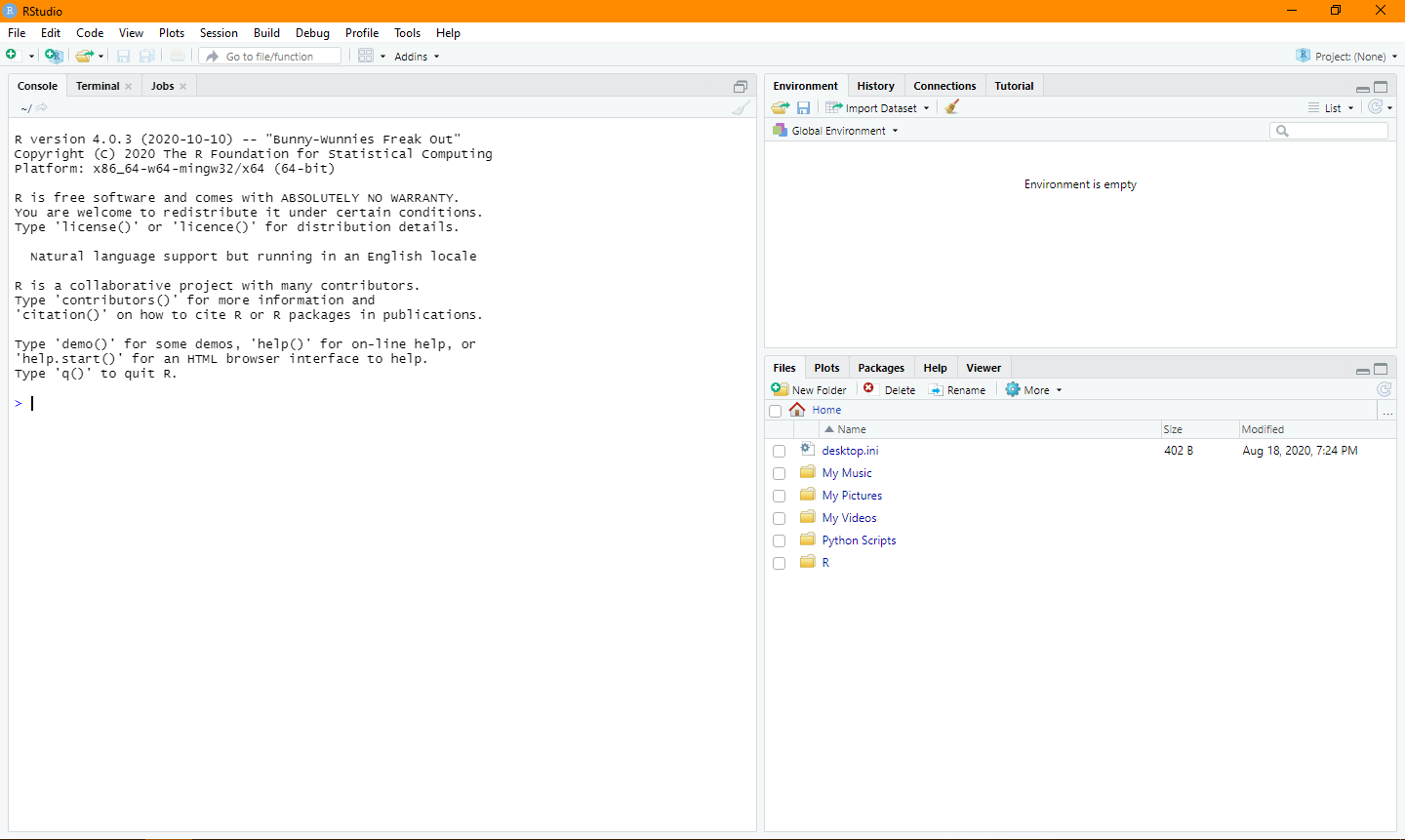Open the Addins dropdown

[x=418, y=57]
